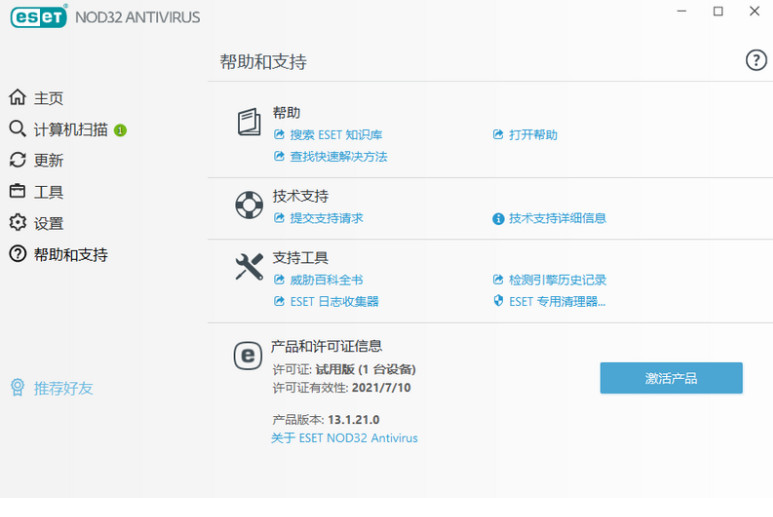Viewport: 773px width, 517px height.
Task: Open the 威胁百科全书 link
Action: [326, 280]
